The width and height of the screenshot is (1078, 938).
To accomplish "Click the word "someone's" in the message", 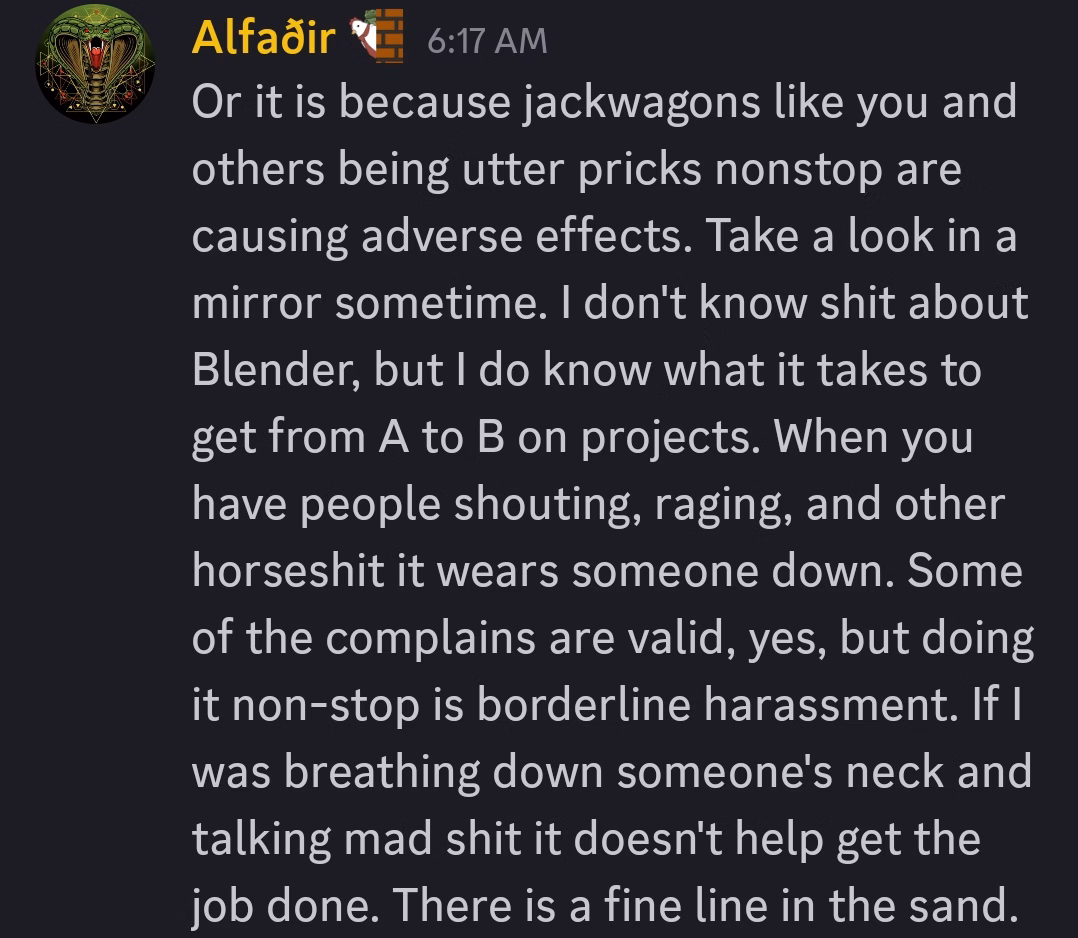I will pos(725,772).
